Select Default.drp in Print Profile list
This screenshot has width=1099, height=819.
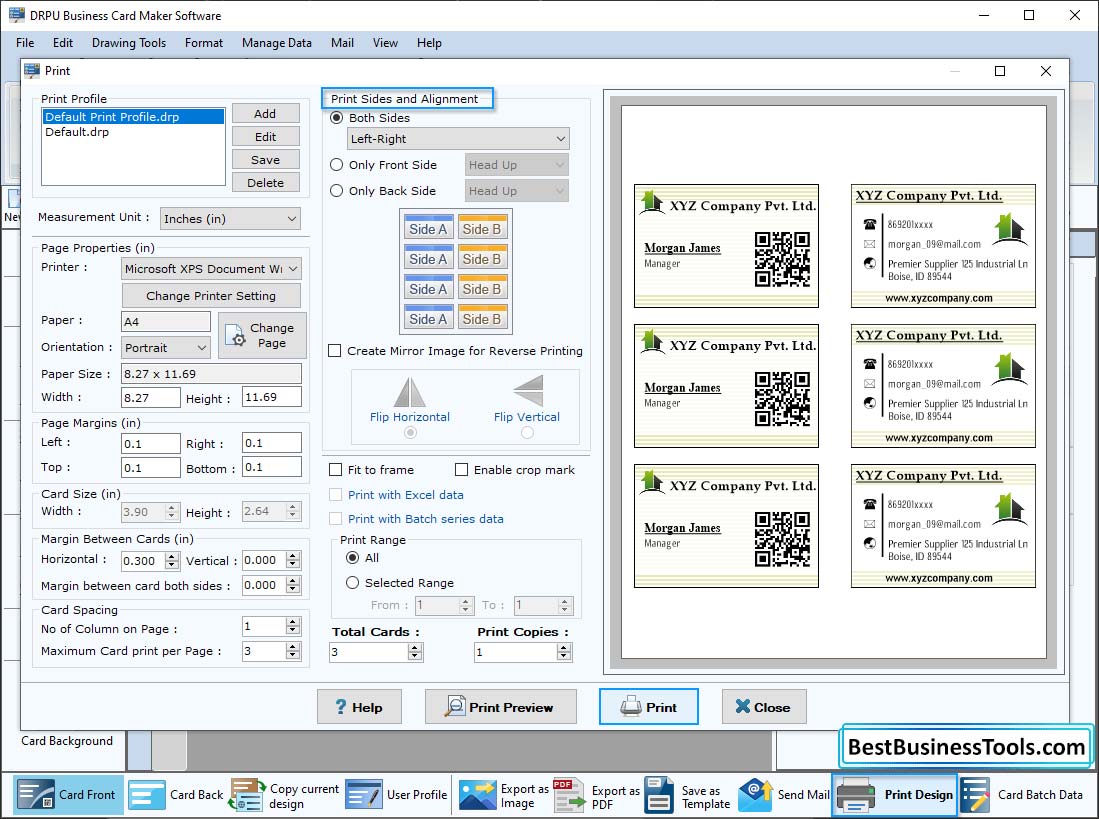click(133, 132)
